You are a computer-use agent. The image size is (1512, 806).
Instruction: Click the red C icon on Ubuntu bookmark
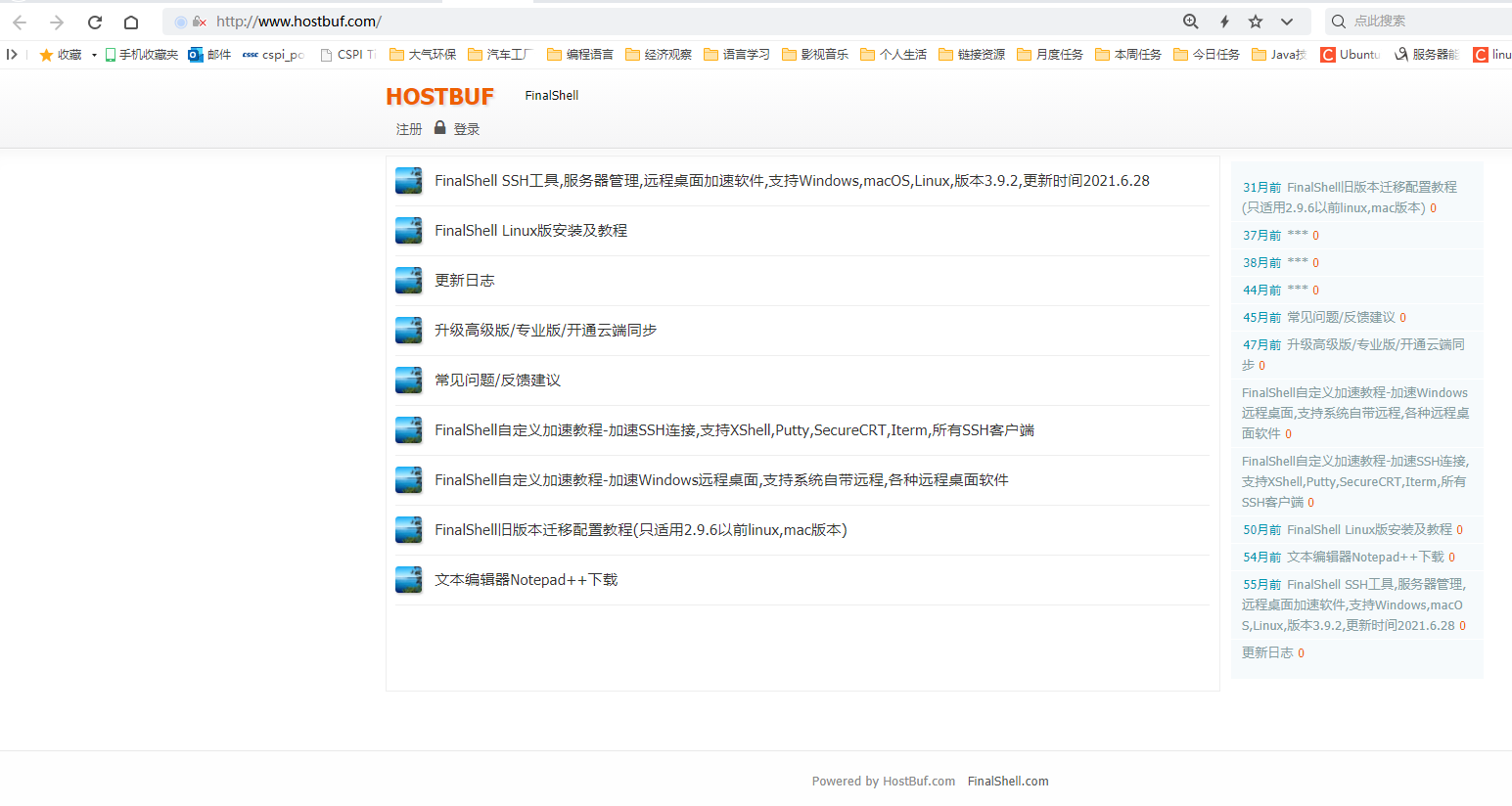point(1328,54)
